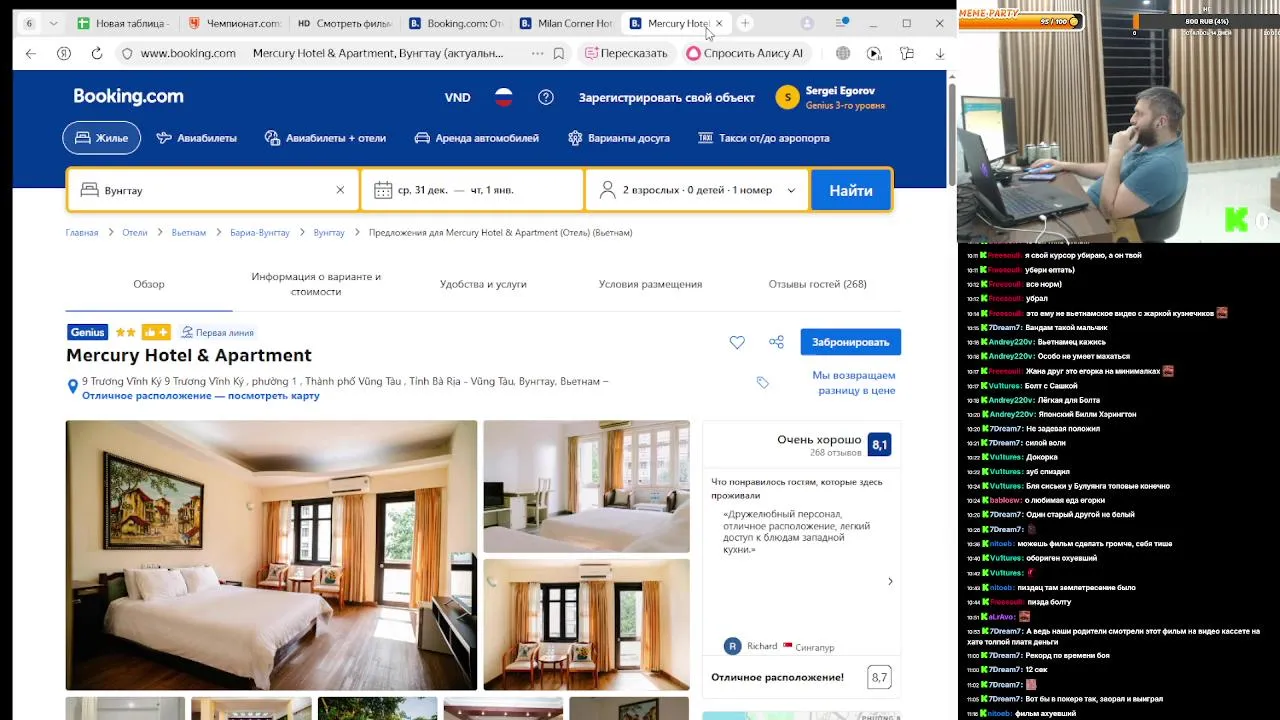Switch to the Обзор tab
The image size is (1280, 720).
point(149,284)
